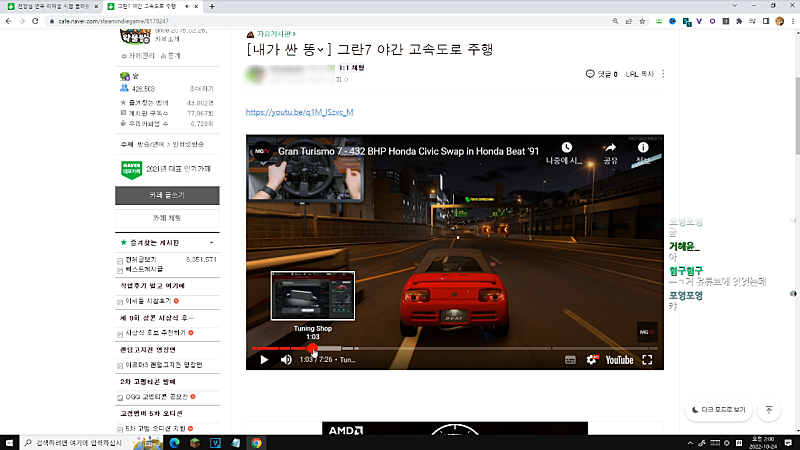Add video to Watch Later

(x=566, y=149)
